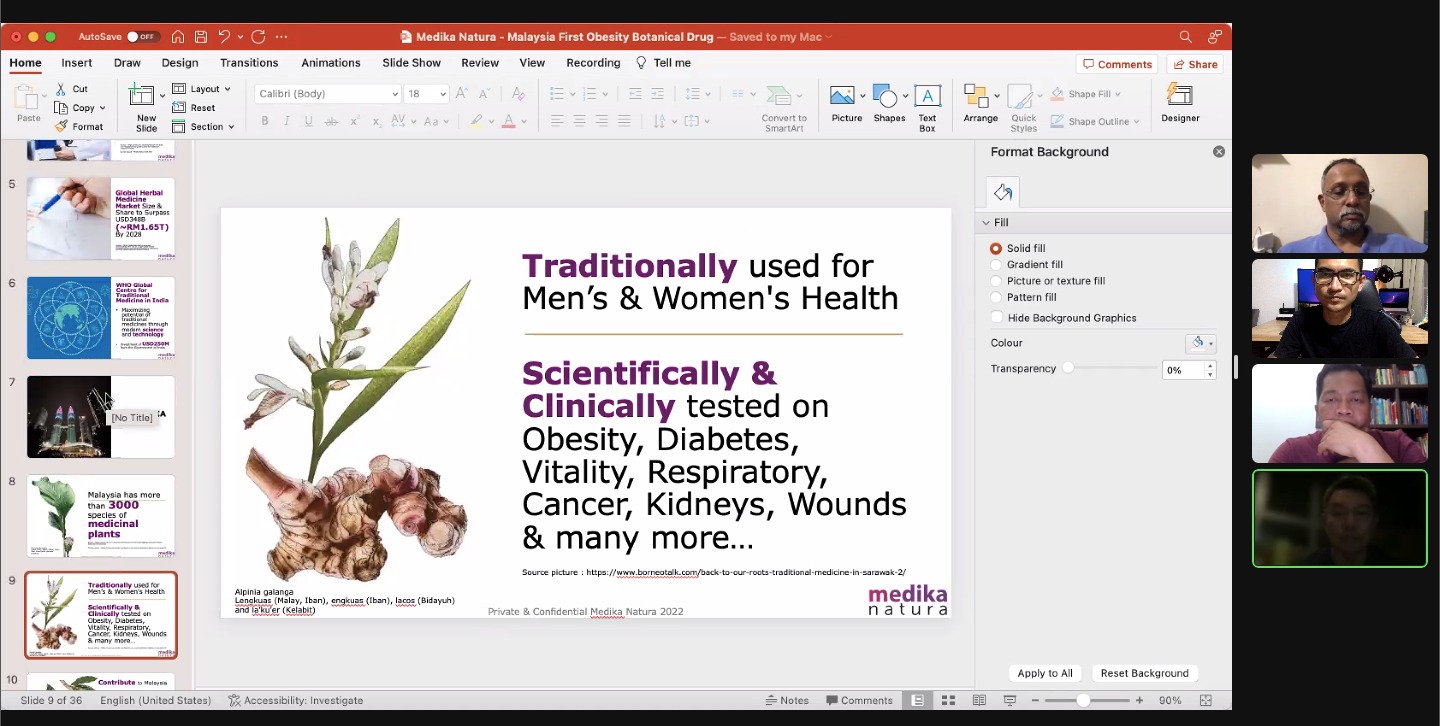The width and height of the screenshot is (1440, 726).
Task: Collapse the Fill section expander
Action: pos(986,223)
